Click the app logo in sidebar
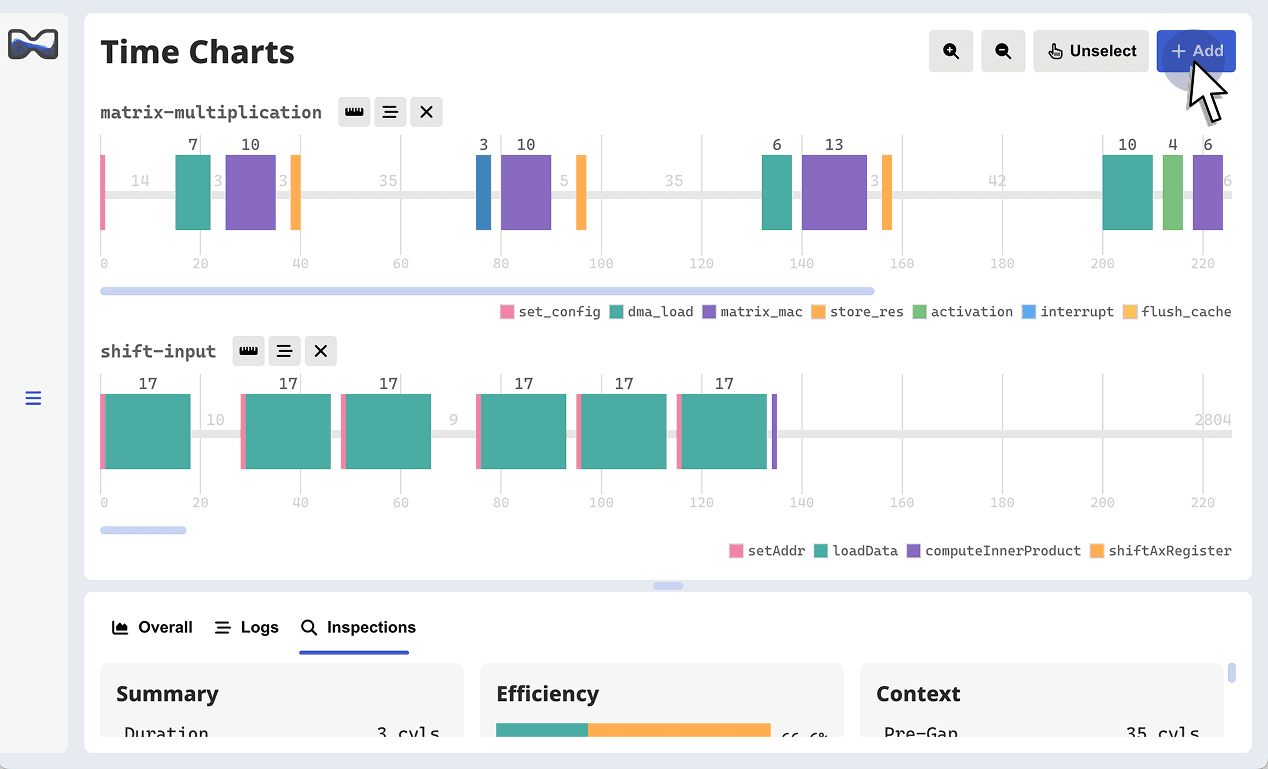 pyautogui.click(x=33, y=44)
